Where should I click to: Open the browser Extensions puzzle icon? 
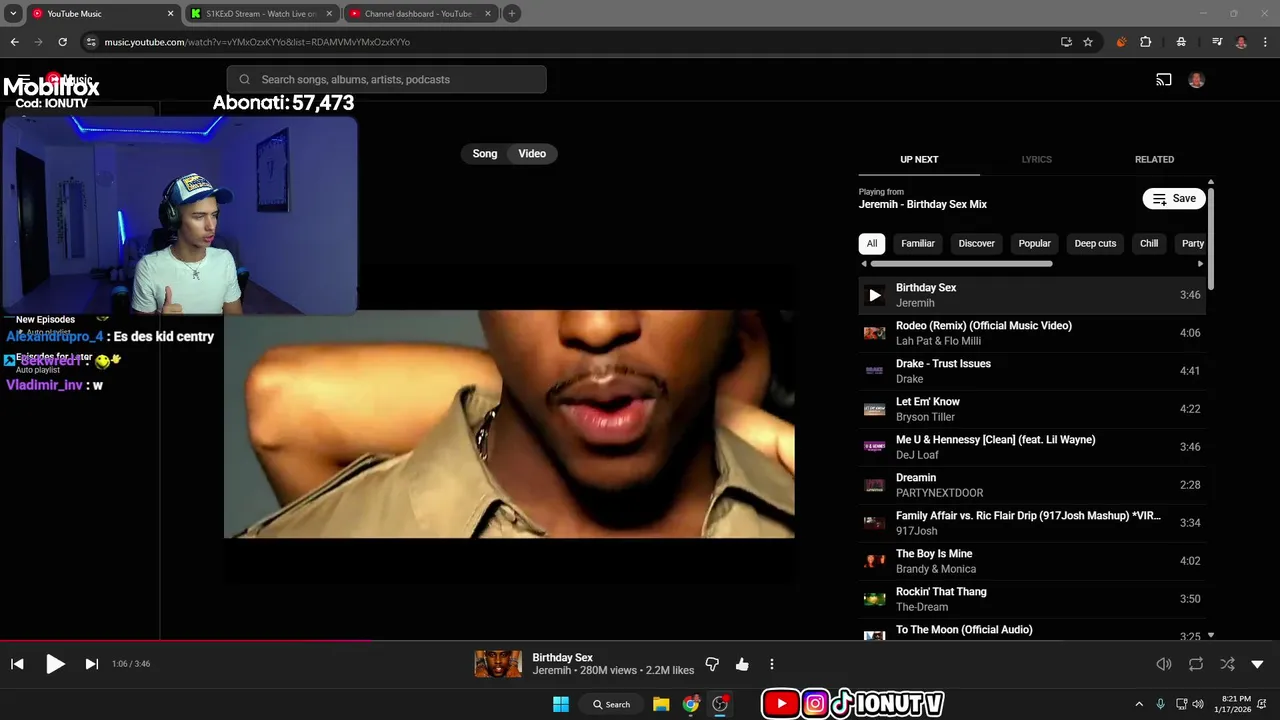click(x=1146, y=42)
